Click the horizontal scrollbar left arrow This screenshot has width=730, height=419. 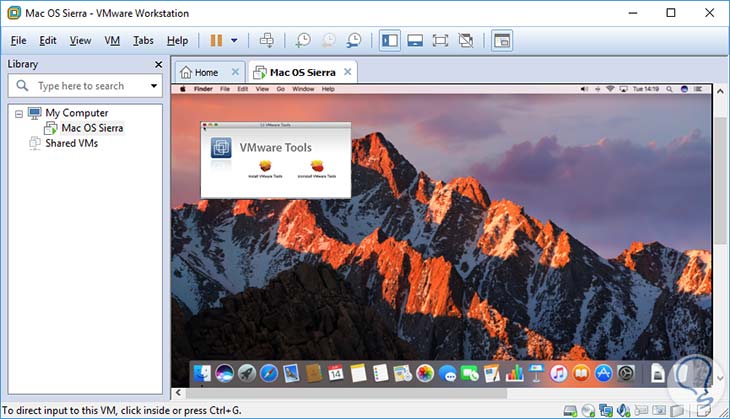pyautogui.click(x=178, y=393)
